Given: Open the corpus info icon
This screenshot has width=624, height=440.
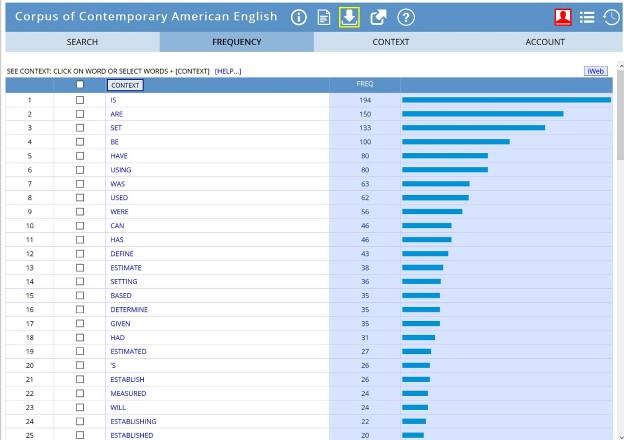Looking at the screenshot, I should point(298,17).
